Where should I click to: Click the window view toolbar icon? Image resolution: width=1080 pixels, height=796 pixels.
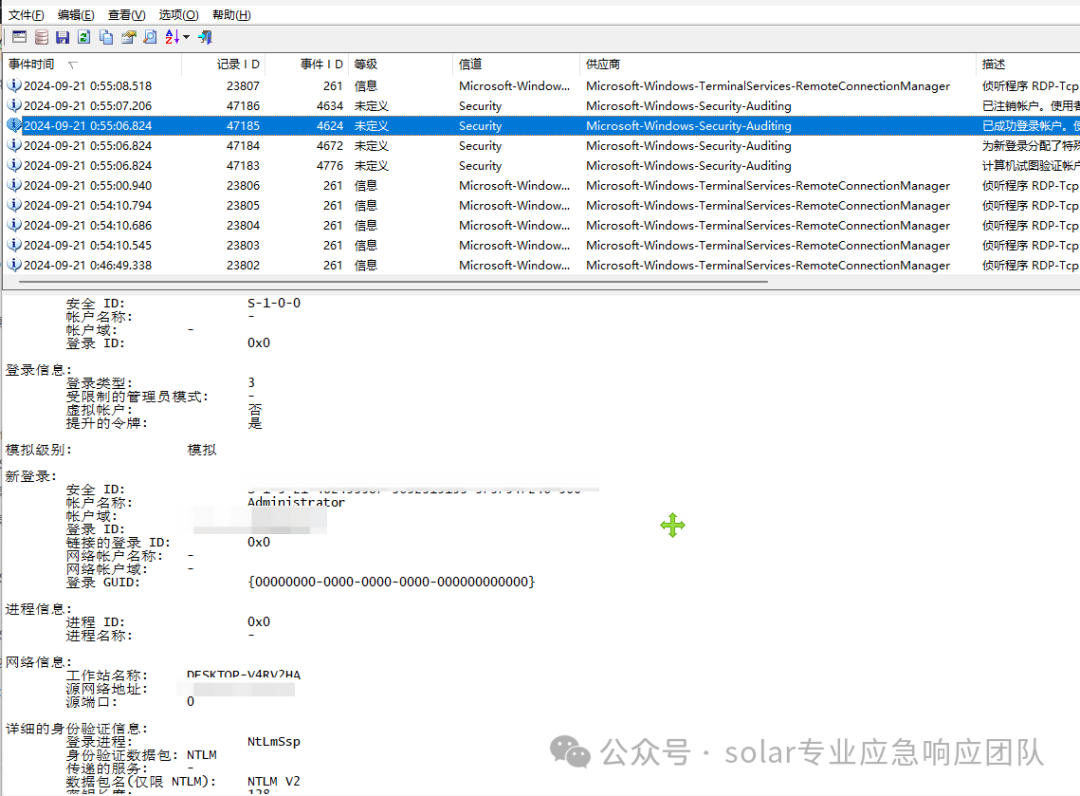tap(19, 37)
